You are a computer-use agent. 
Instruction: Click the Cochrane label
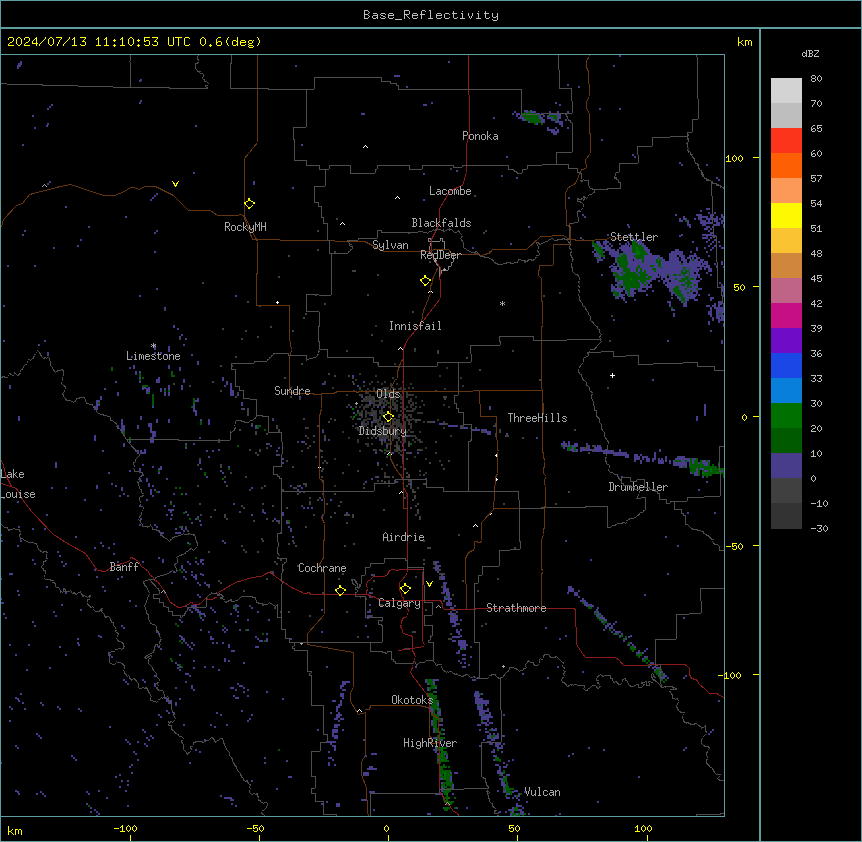[x=322, y=568]
